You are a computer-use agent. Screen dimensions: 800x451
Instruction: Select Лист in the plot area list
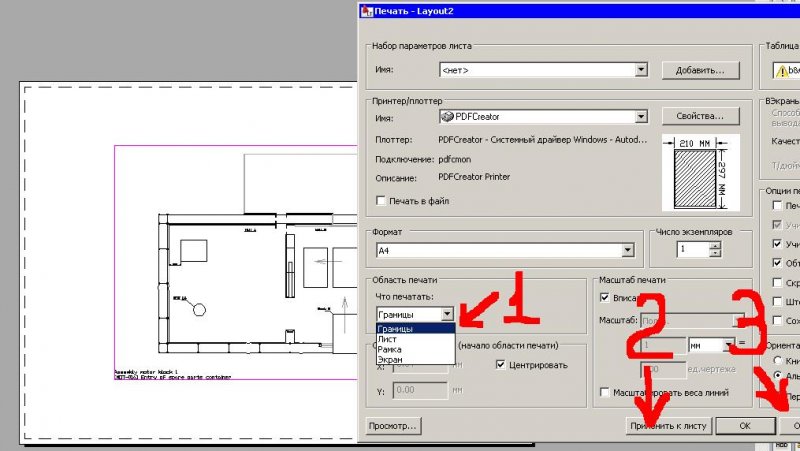[x=415, y=339]
